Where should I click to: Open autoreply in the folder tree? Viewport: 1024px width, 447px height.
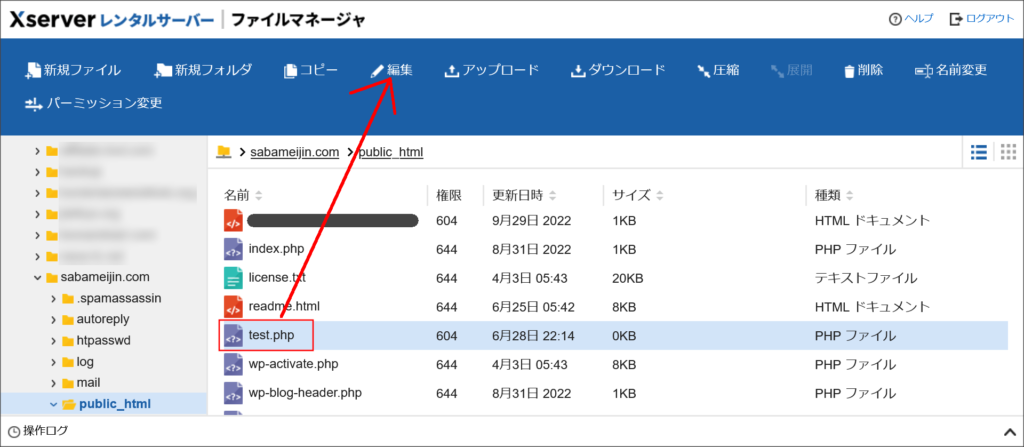click(x=103, y=319)
